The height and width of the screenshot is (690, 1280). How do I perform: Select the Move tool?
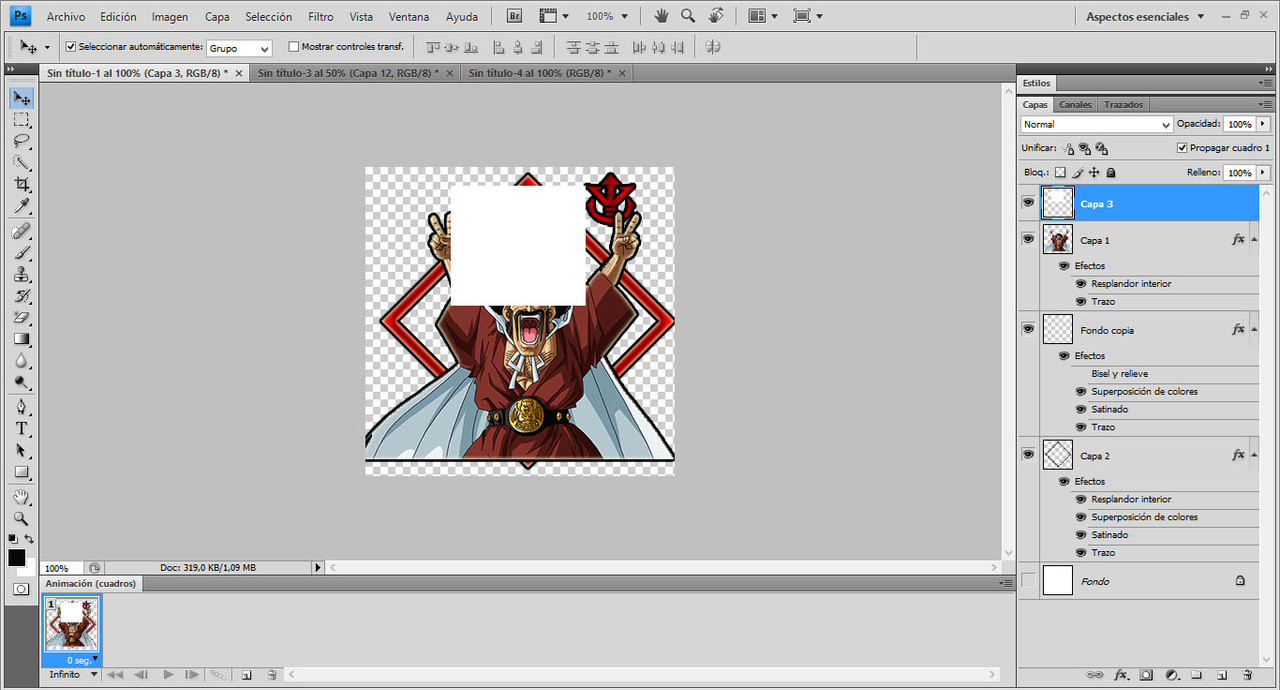(21, 98)
